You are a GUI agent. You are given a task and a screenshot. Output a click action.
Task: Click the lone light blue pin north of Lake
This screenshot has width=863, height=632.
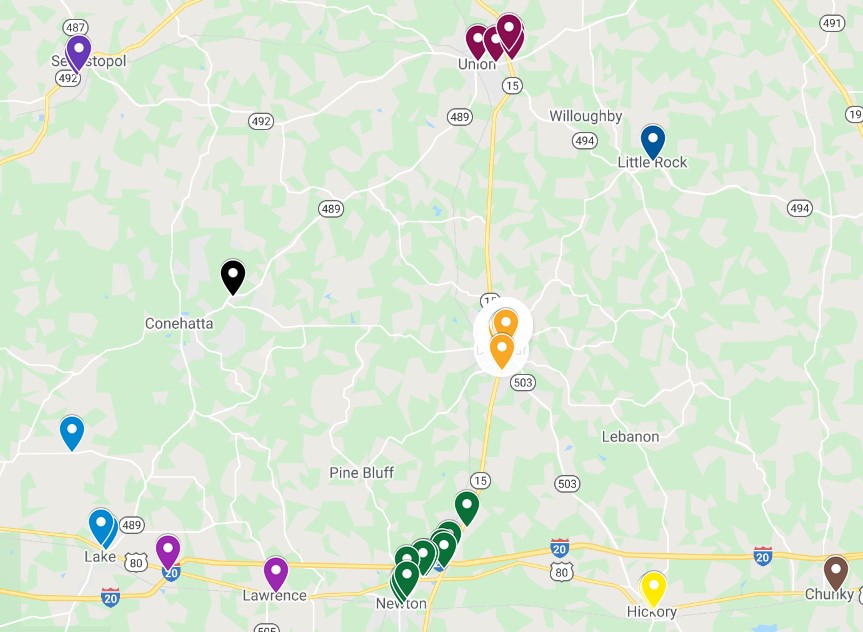coord(72,433)
